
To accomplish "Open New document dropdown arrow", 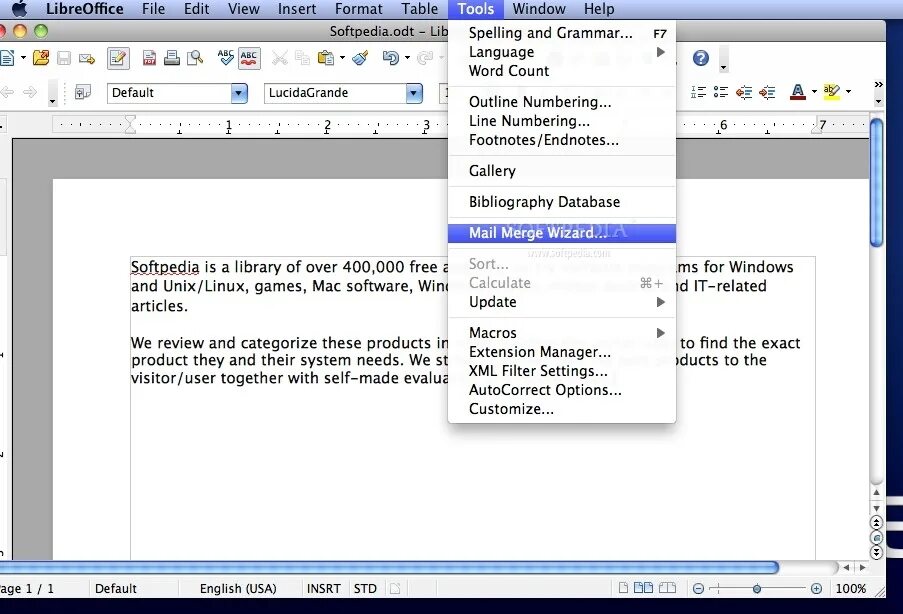I will 23,58.
